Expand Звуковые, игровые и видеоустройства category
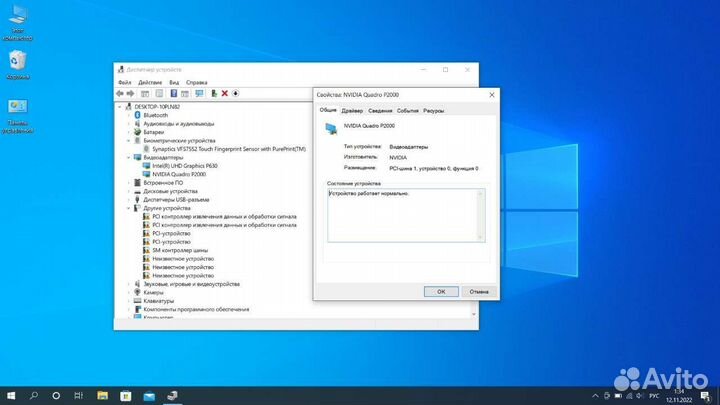 (x=129, y=284)
